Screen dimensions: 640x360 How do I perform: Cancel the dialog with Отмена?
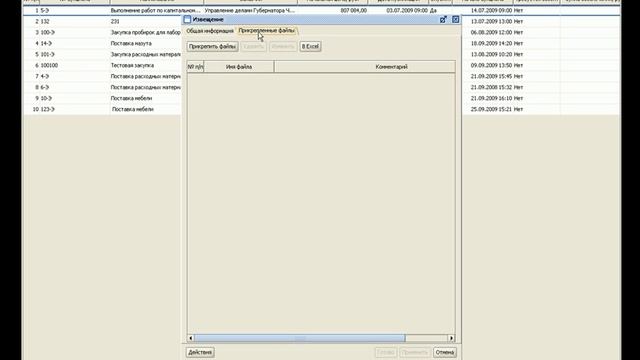coord(444,352)
